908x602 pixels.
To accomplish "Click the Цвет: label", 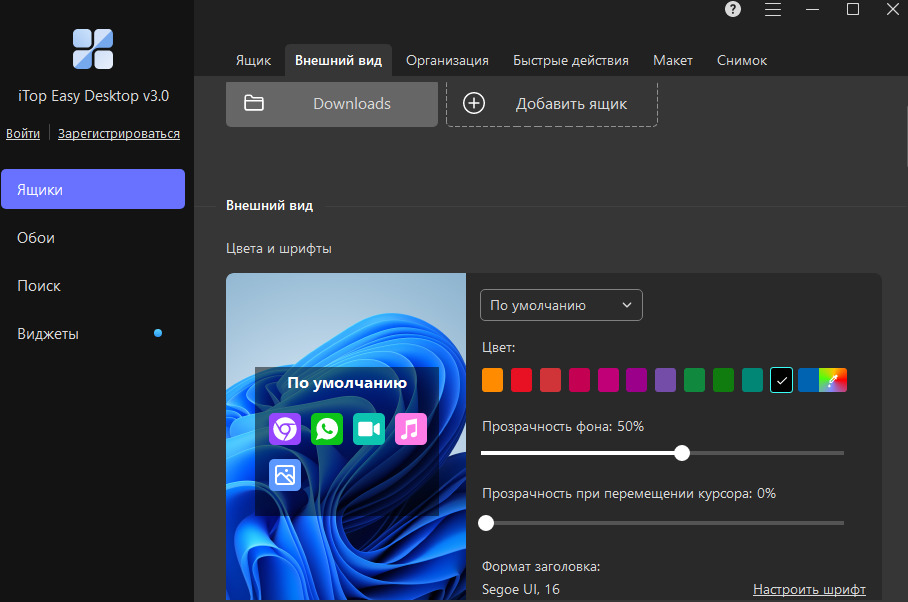I will tap(499, 347).
